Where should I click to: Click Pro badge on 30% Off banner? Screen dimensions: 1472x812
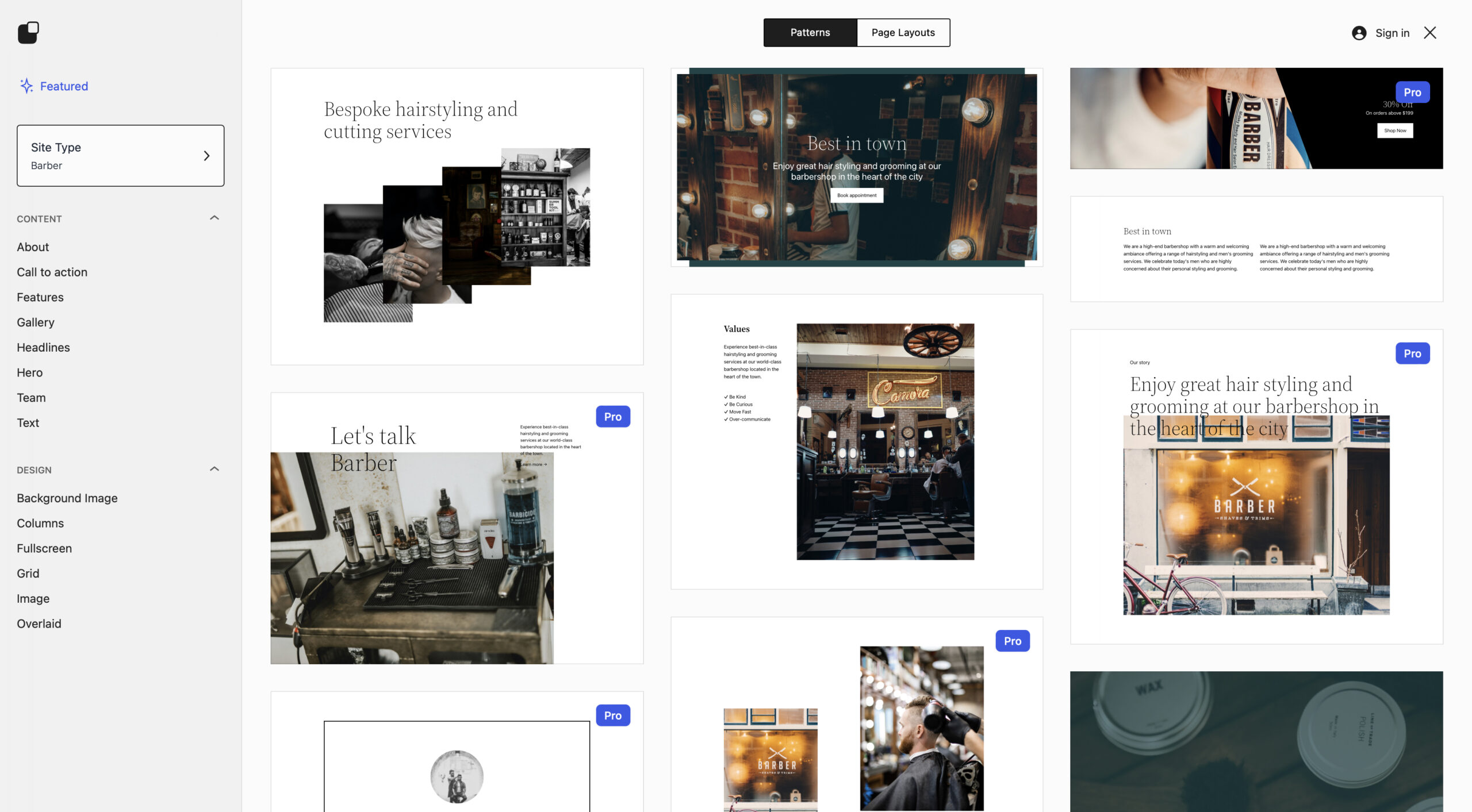pos(1412,92)
